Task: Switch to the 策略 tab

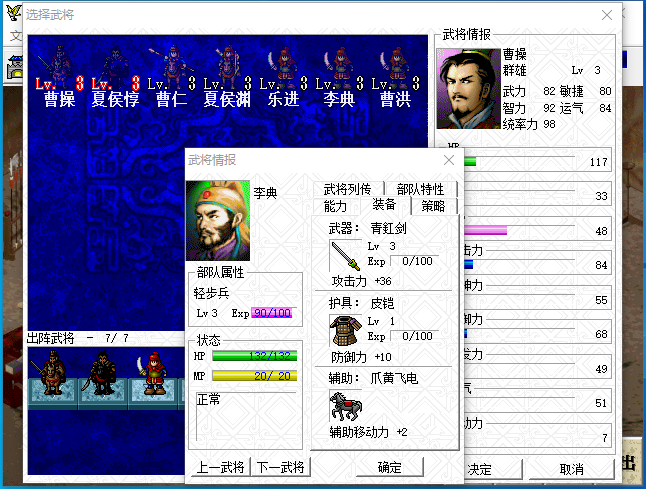Action: coord(433,206)
